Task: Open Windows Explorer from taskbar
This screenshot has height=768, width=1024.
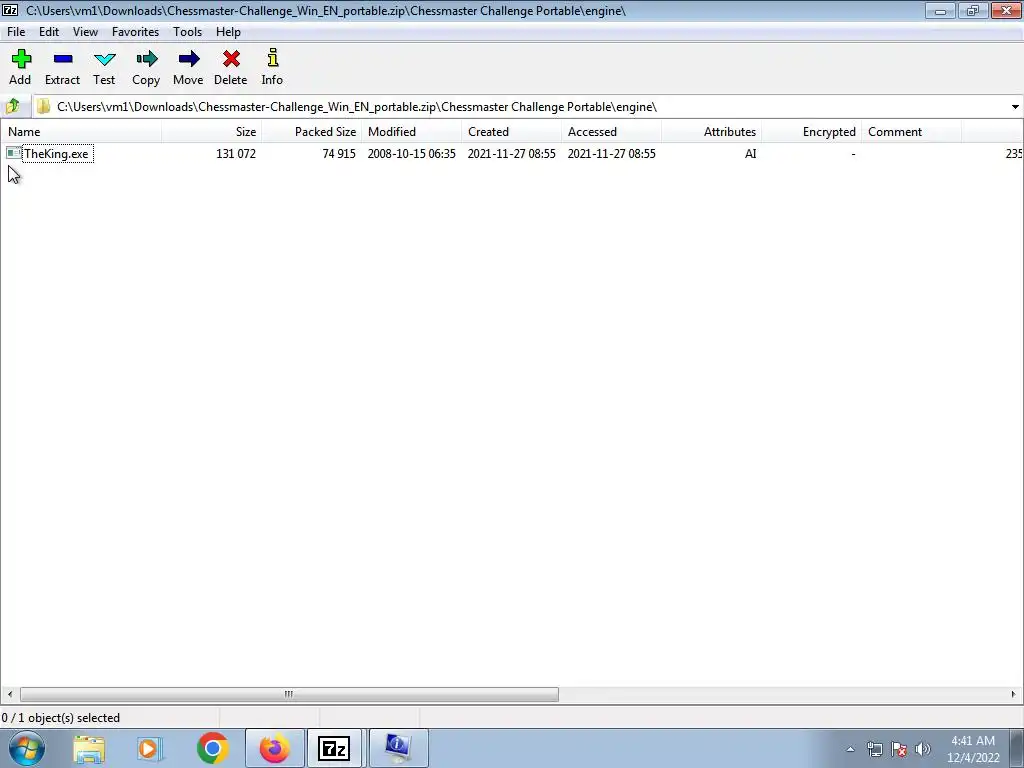Action: [89, 748]
